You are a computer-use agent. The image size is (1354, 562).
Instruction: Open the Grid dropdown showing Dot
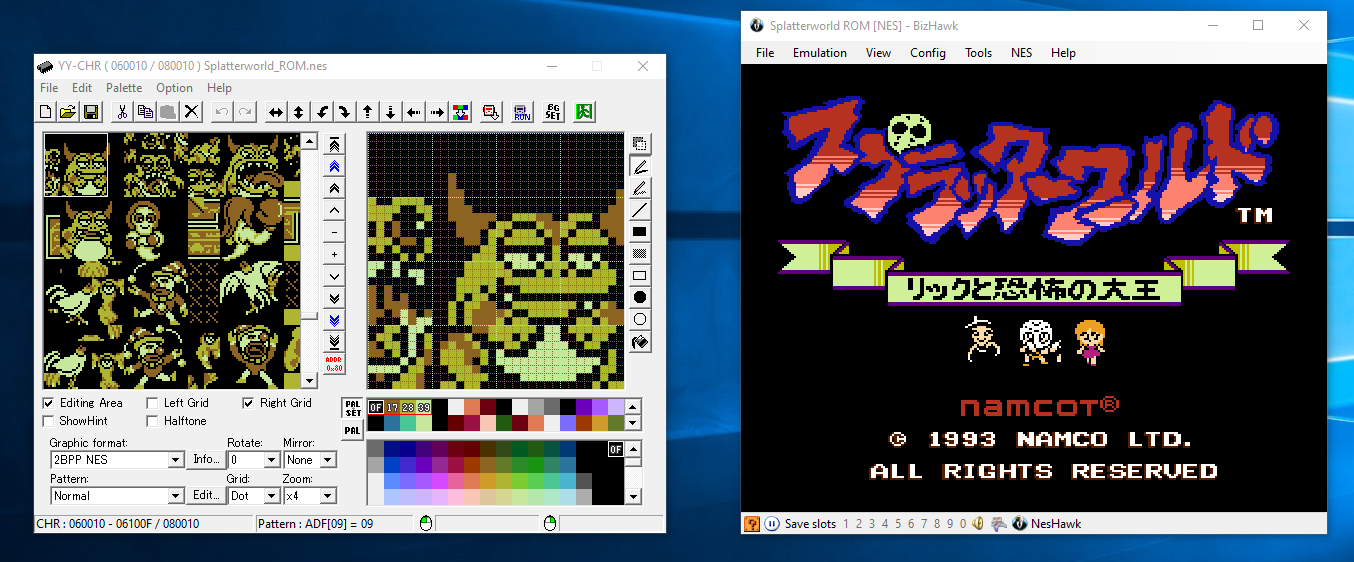click(271, 496)
